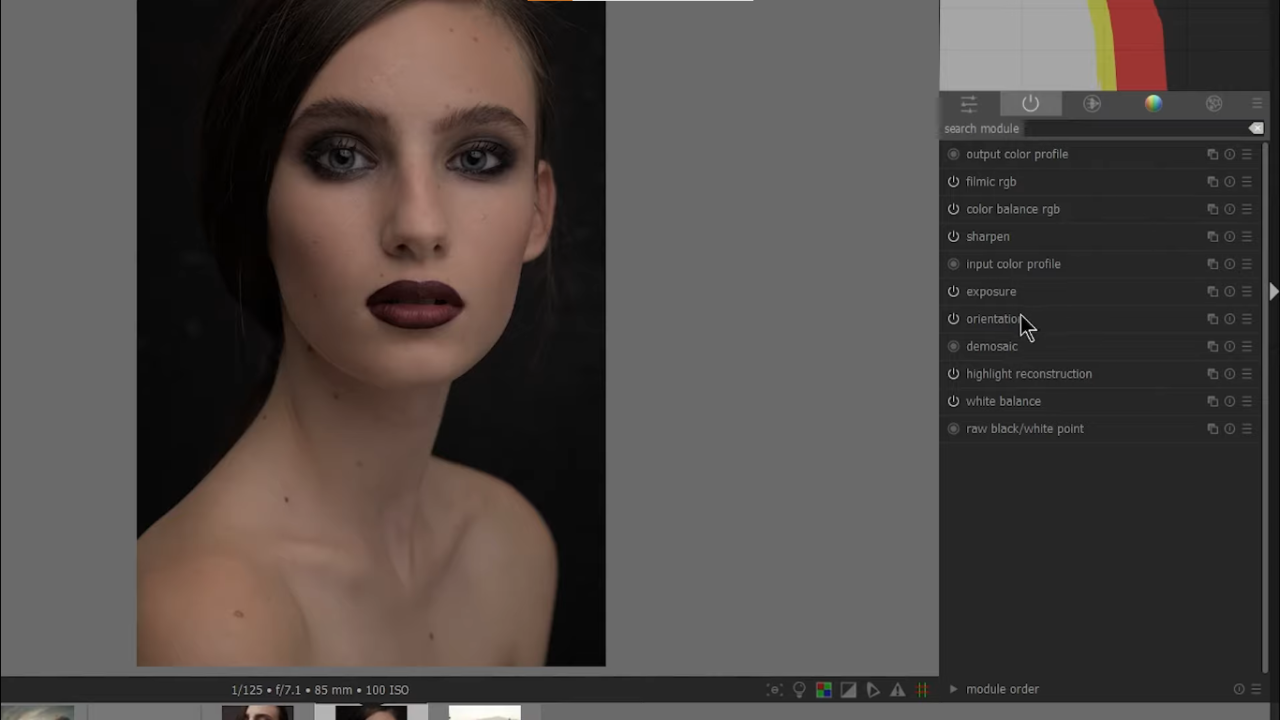Open the hamburger menu beside the module groups

point(1257,103)
